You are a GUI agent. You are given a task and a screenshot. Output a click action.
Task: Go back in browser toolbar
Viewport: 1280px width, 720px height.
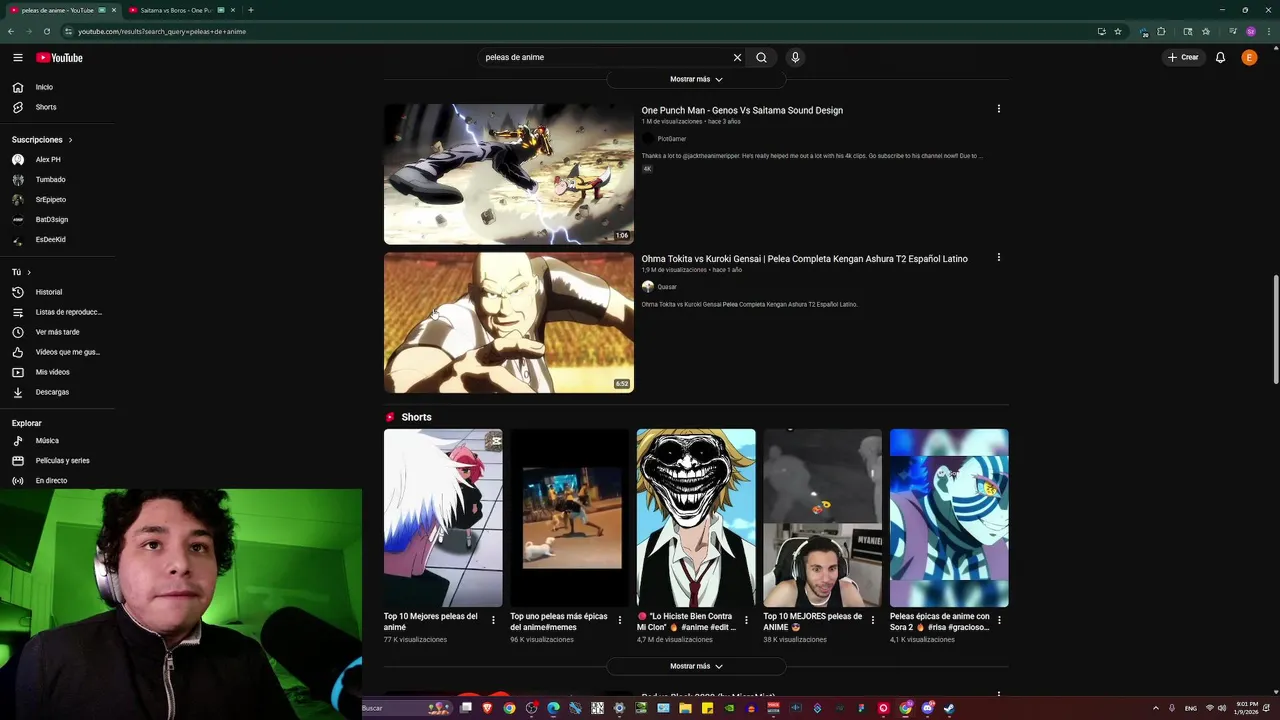click(10, 31)
